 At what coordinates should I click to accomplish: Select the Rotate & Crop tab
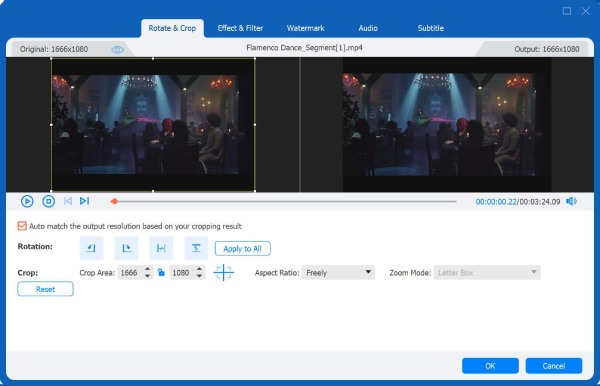(x=172, y=28)
